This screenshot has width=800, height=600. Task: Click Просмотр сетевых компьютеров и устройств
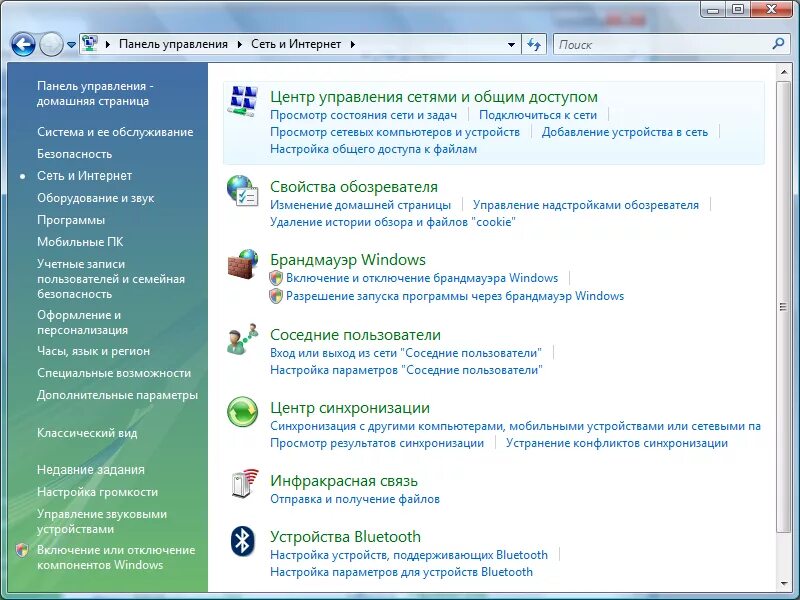point(395,132)
